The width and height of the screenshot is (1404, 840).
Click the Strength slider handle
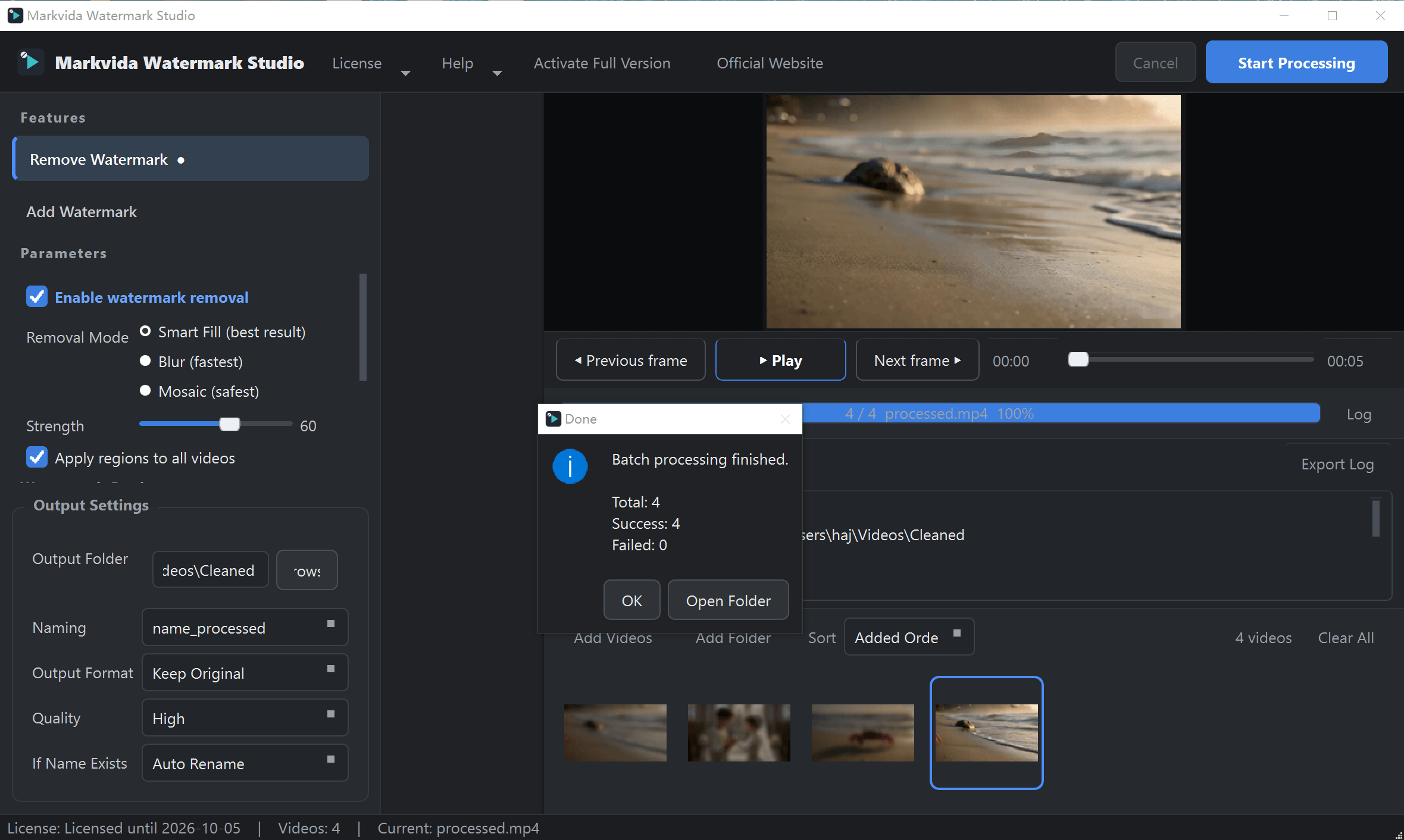click(229, 424)
